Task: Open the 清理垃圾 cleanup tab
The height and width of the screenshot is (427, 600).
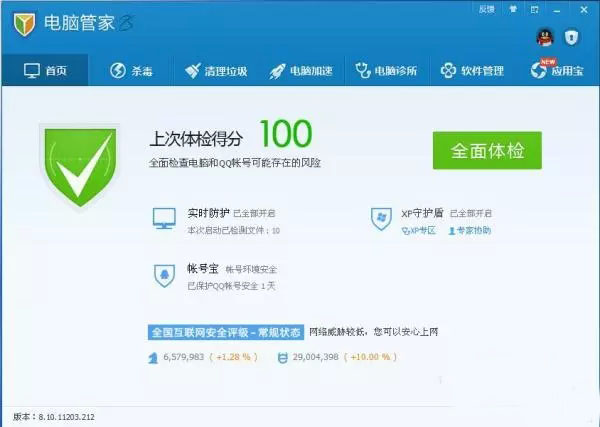Action: point(216,71)
